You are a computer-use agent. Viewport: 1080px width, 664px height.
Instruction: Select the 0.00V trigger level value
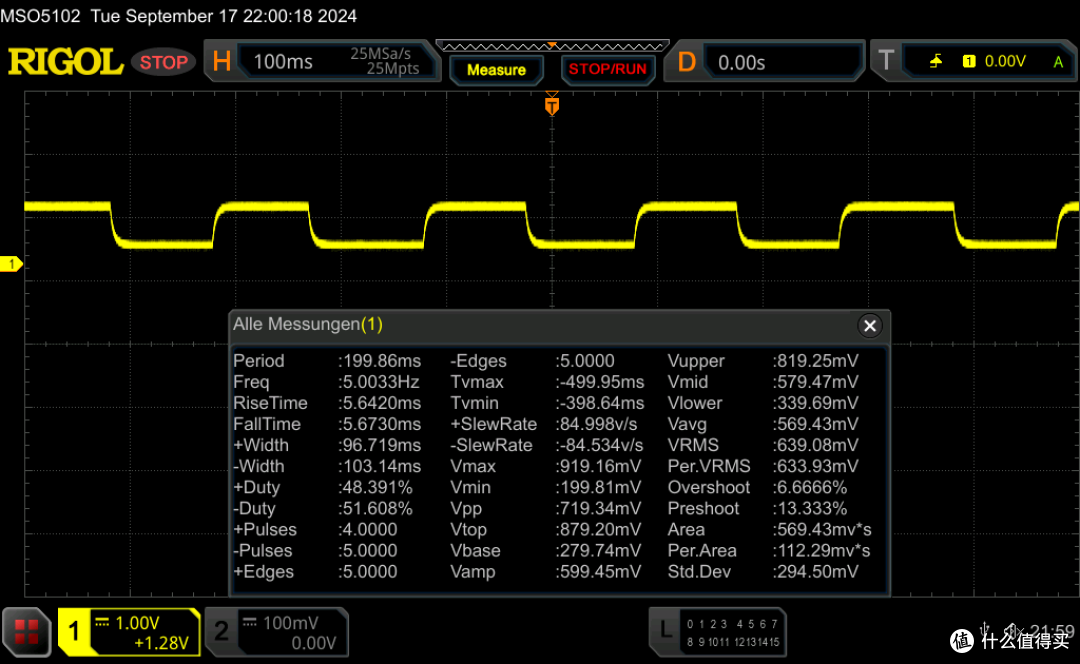[x=1005, y=61]
